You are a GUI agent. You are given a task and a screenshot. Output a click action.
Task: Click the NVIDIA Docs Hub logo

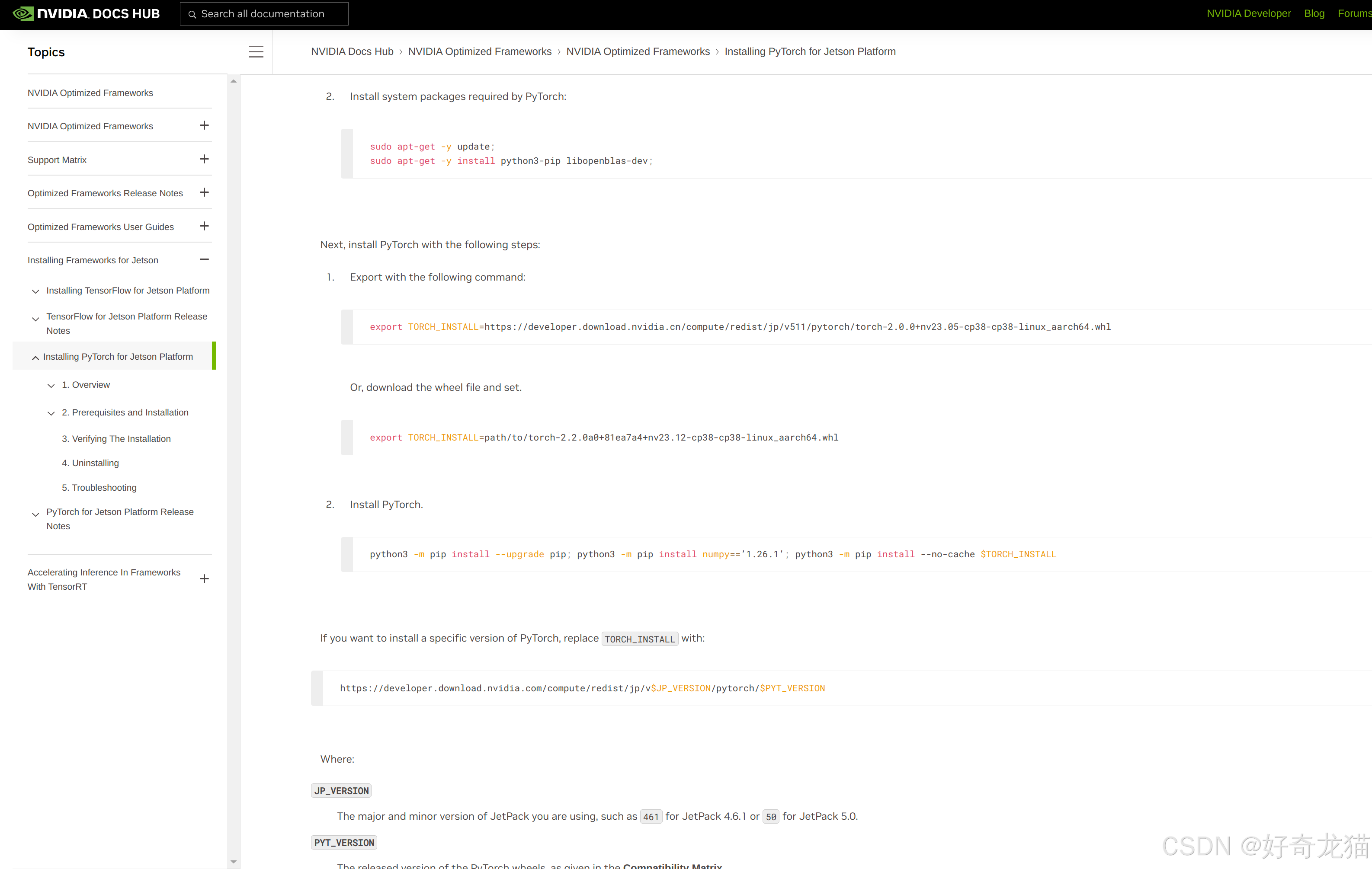tap(86, 14)
